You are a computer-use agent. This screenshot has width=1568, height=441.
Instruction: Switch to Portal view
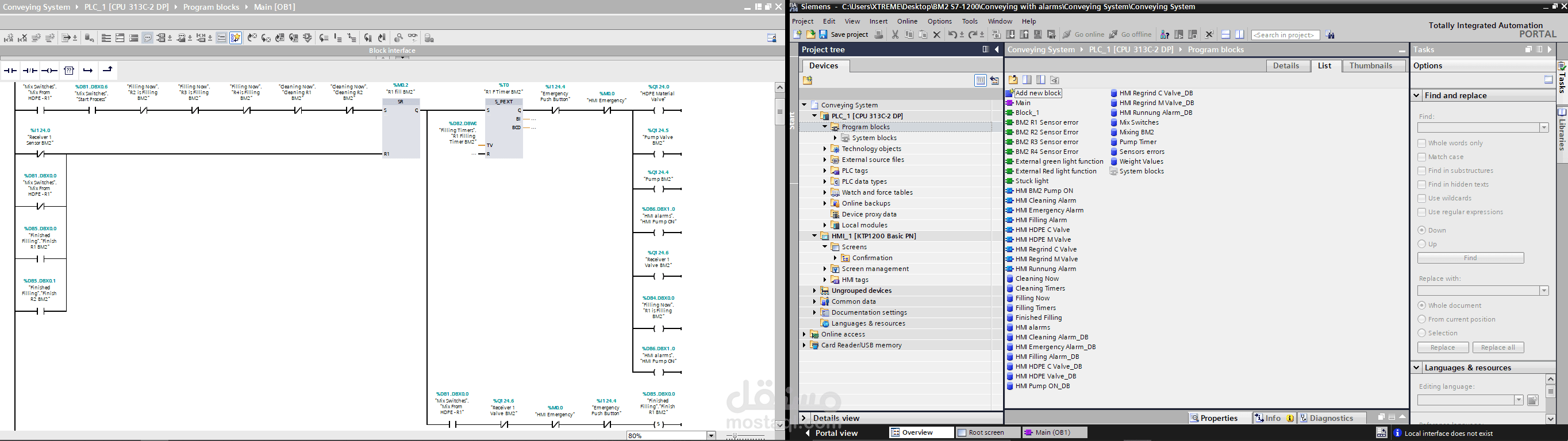tap(832, 433)
